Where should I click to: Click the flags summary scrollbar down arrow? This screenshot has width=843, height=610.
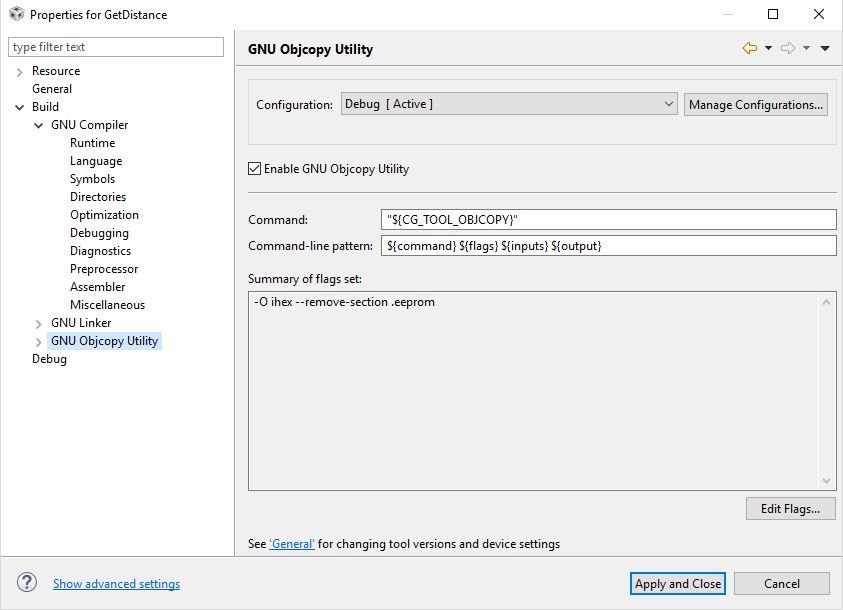(x=826, y=481)
